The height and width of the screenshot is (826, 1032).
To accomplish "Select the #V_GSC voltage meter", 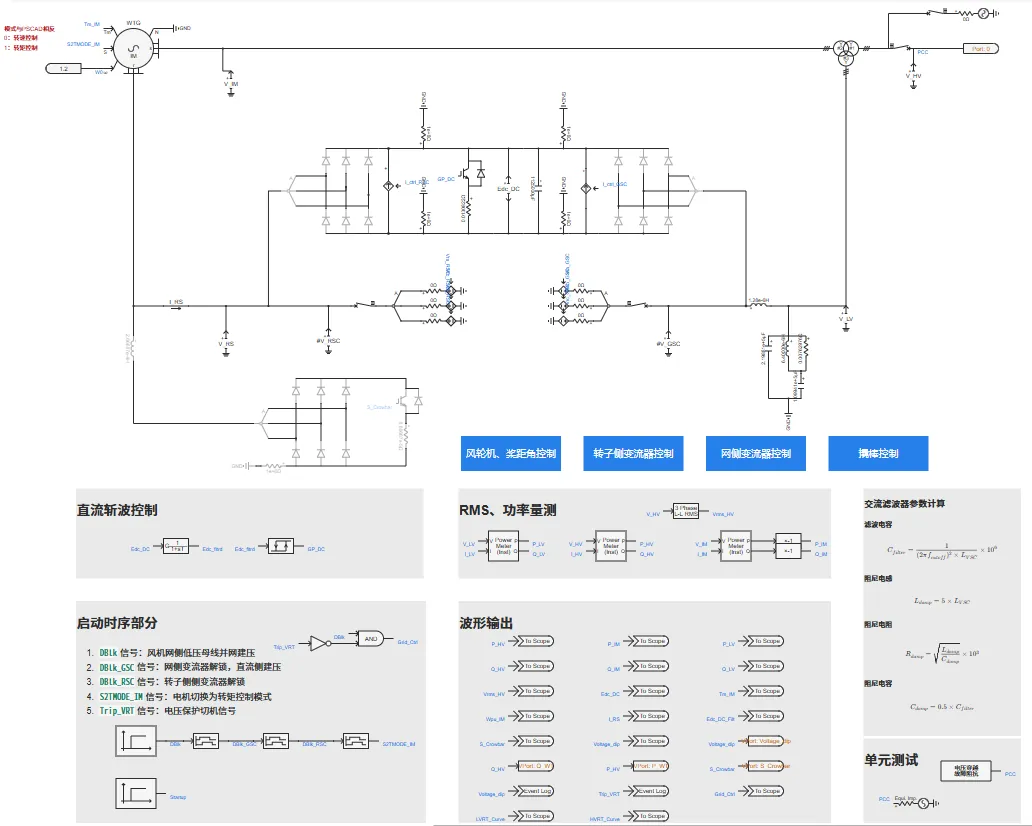I will point(668,342).
